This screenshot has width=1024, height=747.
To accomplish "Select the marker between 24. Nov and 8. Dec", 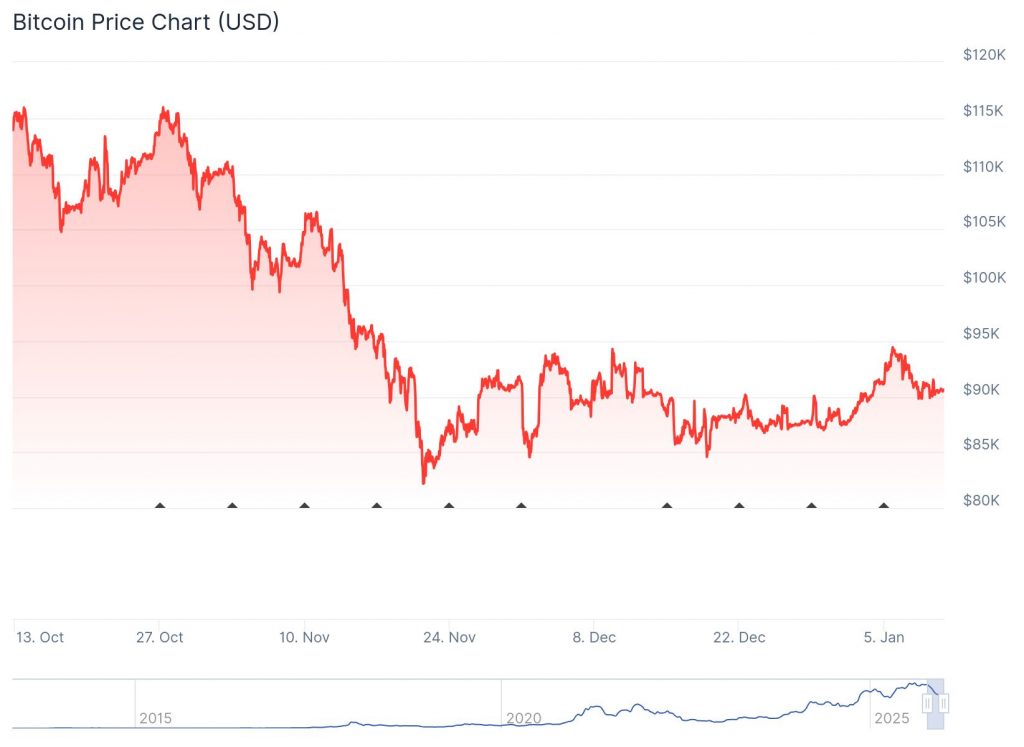I will coord(521,506).
